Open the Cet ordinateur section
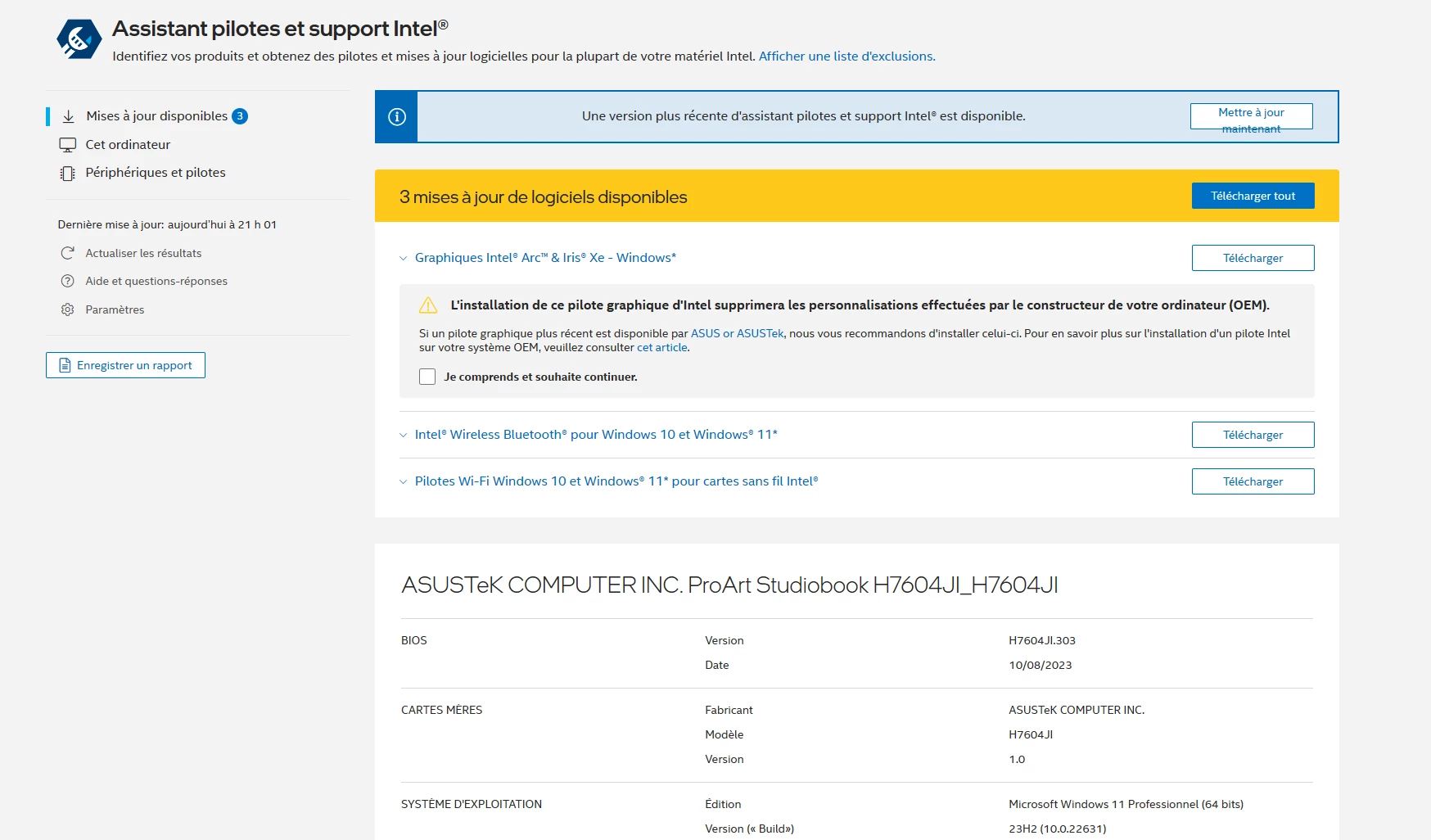The height and width of the screenshot is (840, 1431). (128, 145)
